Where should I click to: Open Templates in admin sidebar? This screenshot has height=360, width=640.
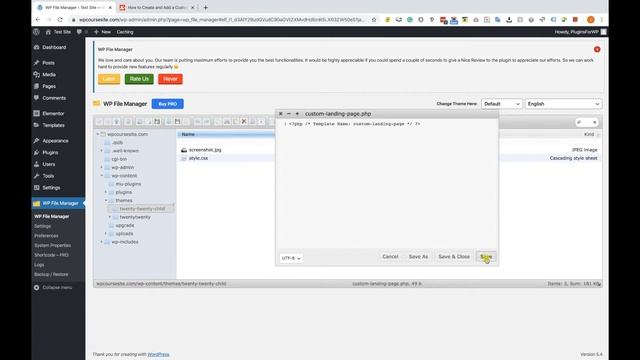(x=53, y=125)
